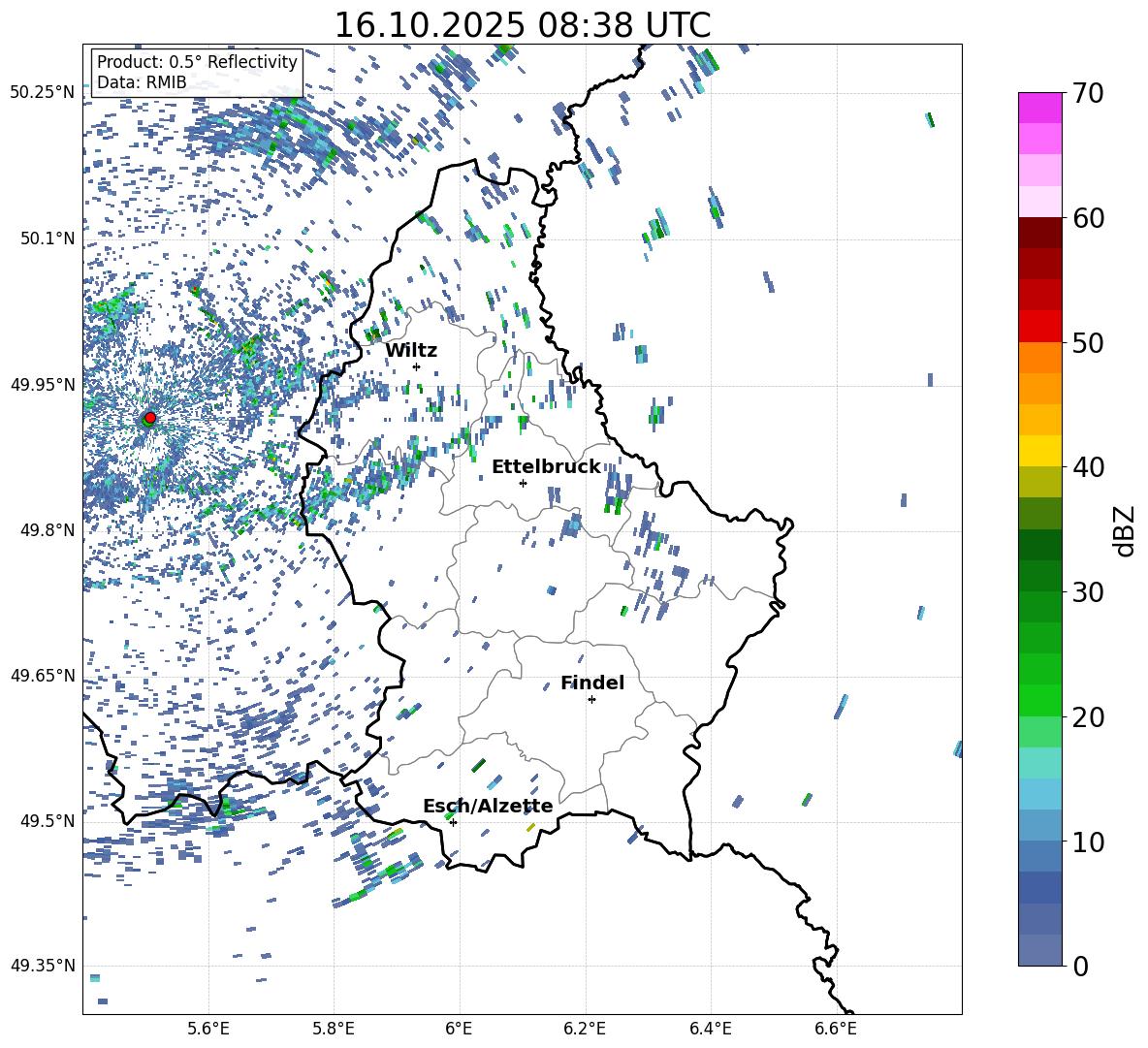
Task: Click the Esch/Alzette town label
Action: pyautogui.click(x=488, y=806)
